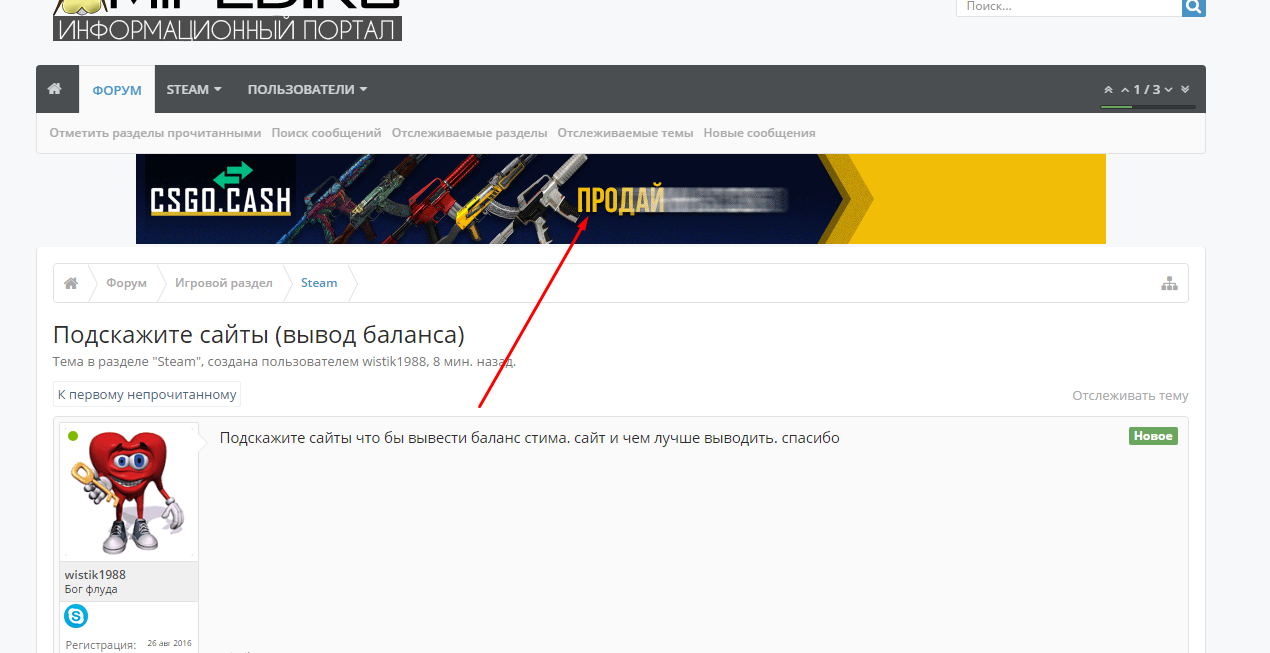Open Steam breadcrumb

point(319,283)
